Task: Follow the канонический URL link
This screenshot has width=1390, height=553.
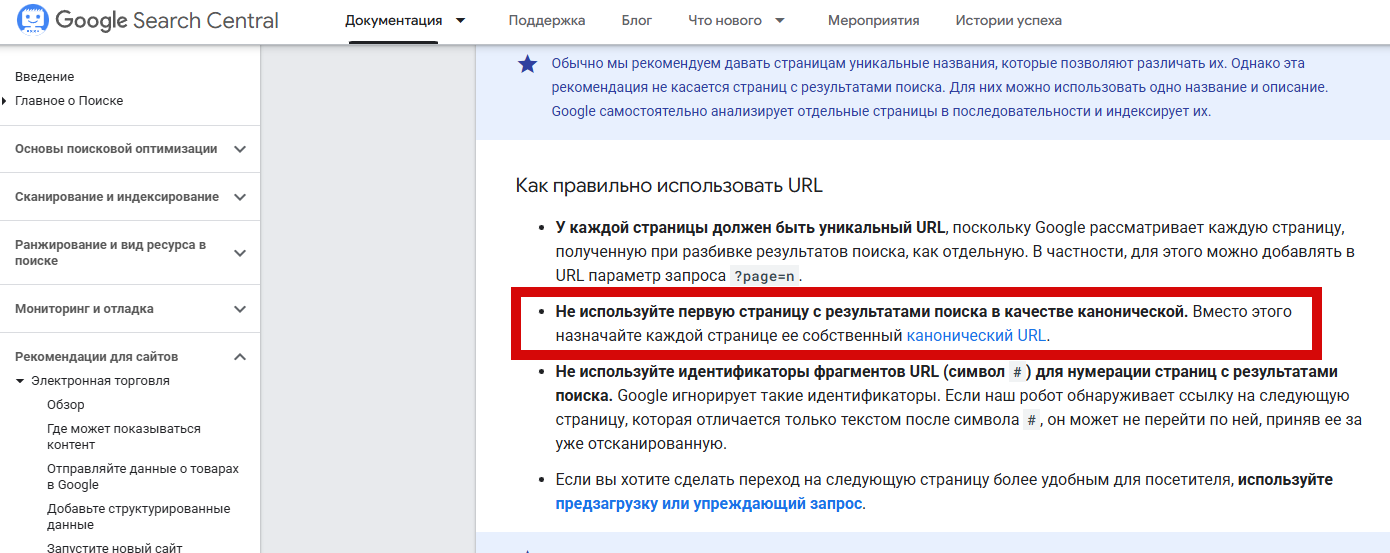Action: 977,336
